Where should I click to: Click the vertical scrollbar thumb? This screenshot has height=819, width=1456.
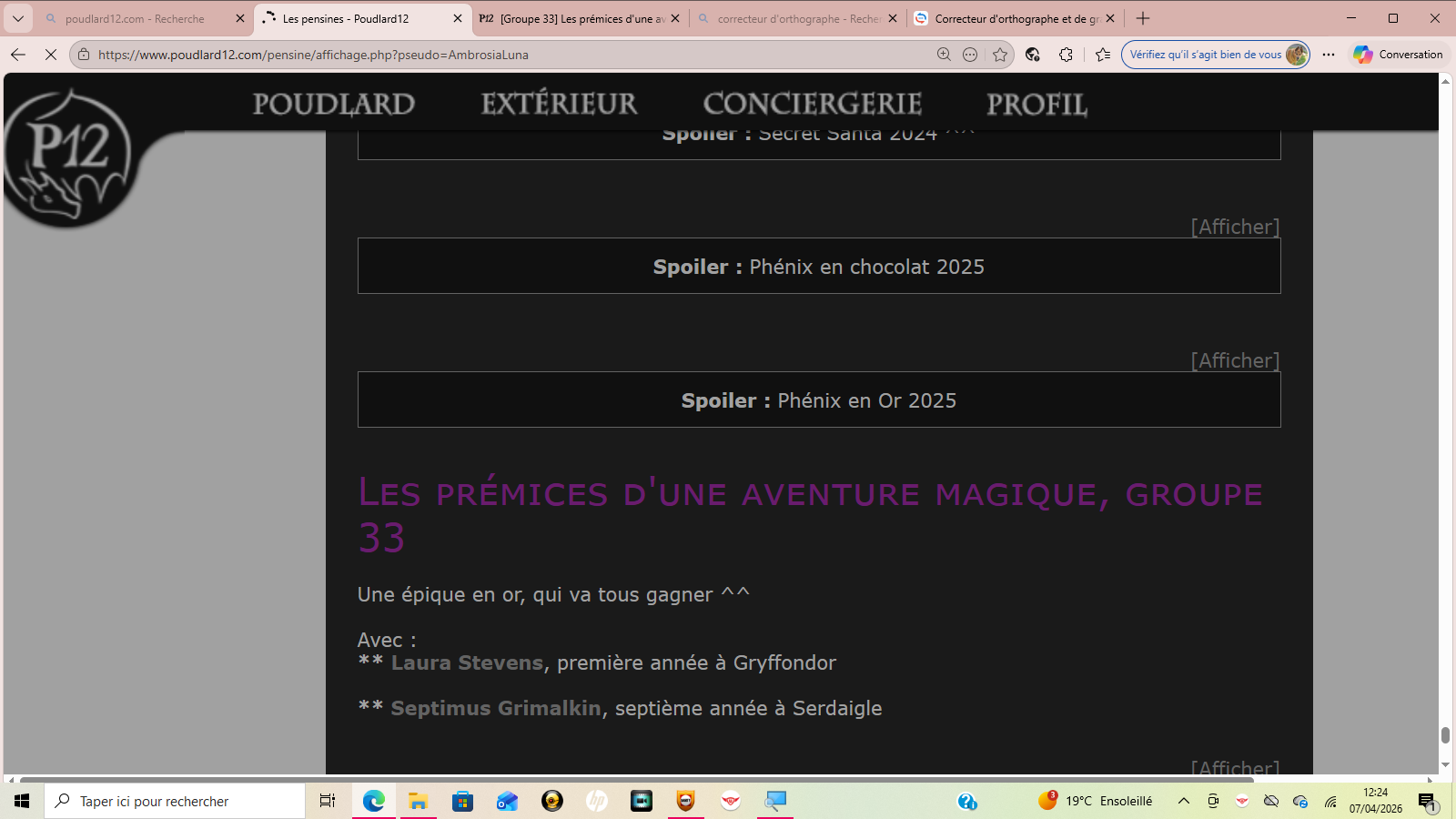tap(1445, 735)
